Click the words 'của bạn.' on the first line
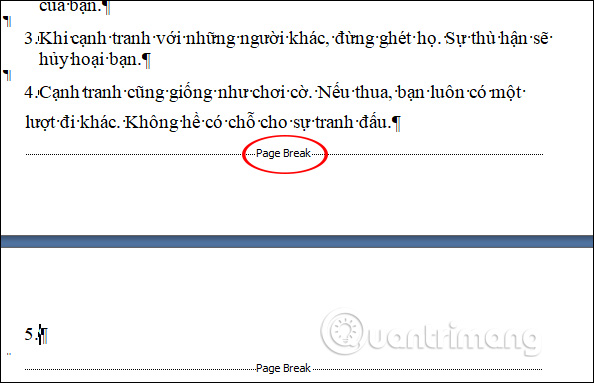 pos(71,6)
